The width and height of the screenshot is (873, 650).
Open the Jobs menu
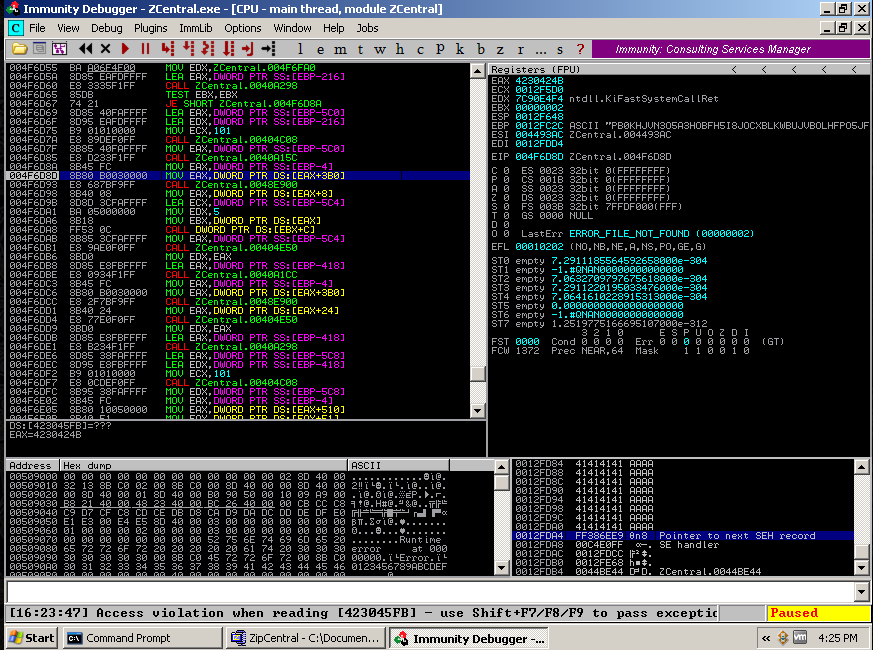pyautogui.click(x=368, y=28)
